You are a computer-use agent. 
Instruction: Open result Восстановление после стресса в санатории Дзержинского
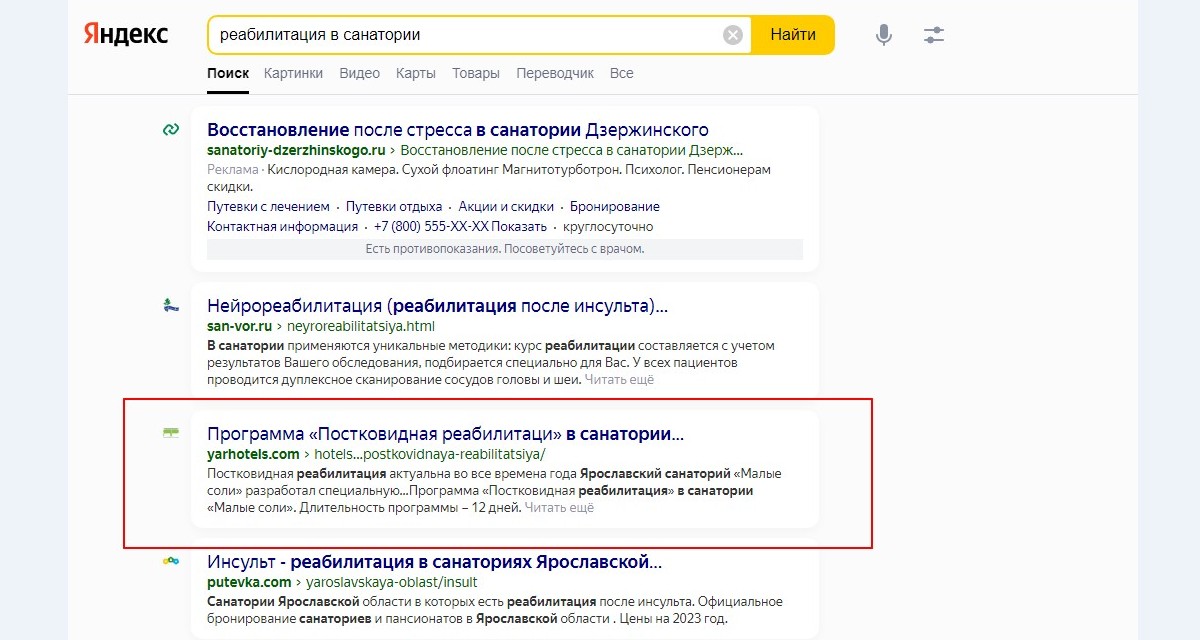pyautogui.click(x=458, y=130)
